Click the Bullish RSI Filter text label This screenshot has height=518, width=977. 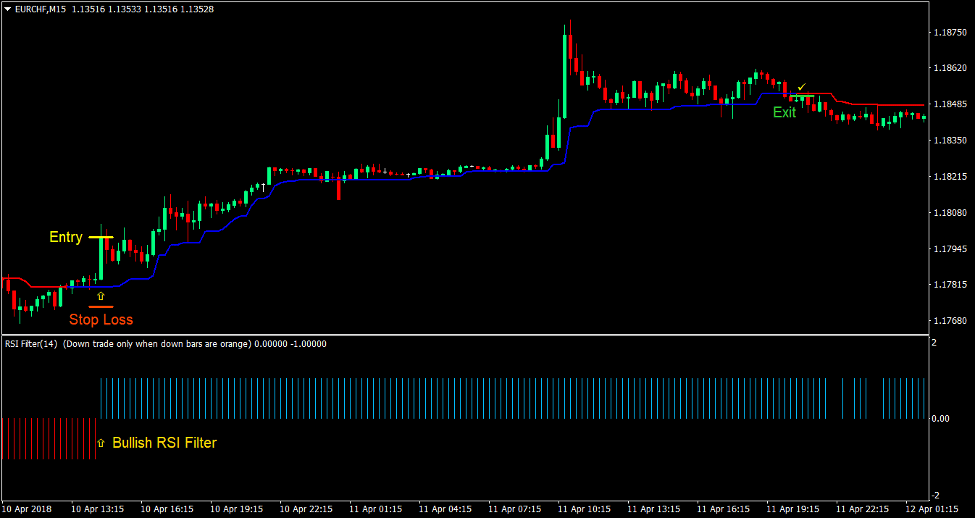[164, 443]
